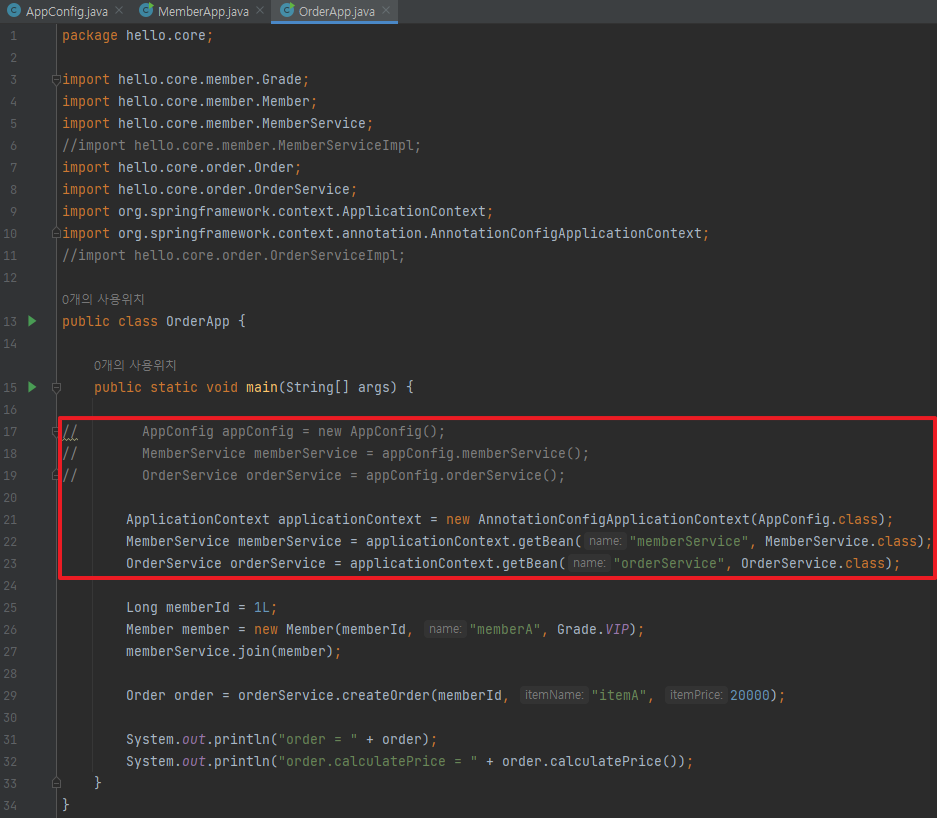Click the MemberApp.java file type icon
This screenshot has width=937, height=818.
tap(146, 10)
